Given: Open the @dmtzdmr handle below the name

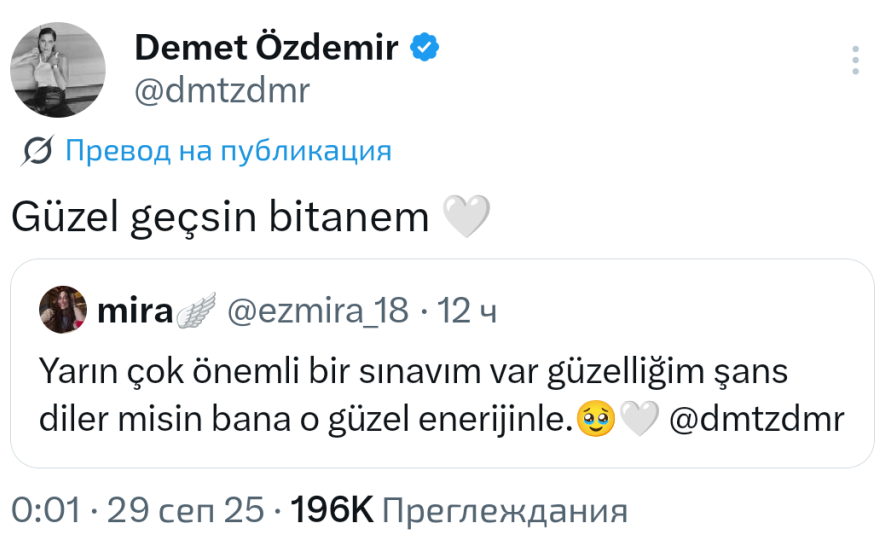Looking at the screenshot, I should (x=222, y=91).
